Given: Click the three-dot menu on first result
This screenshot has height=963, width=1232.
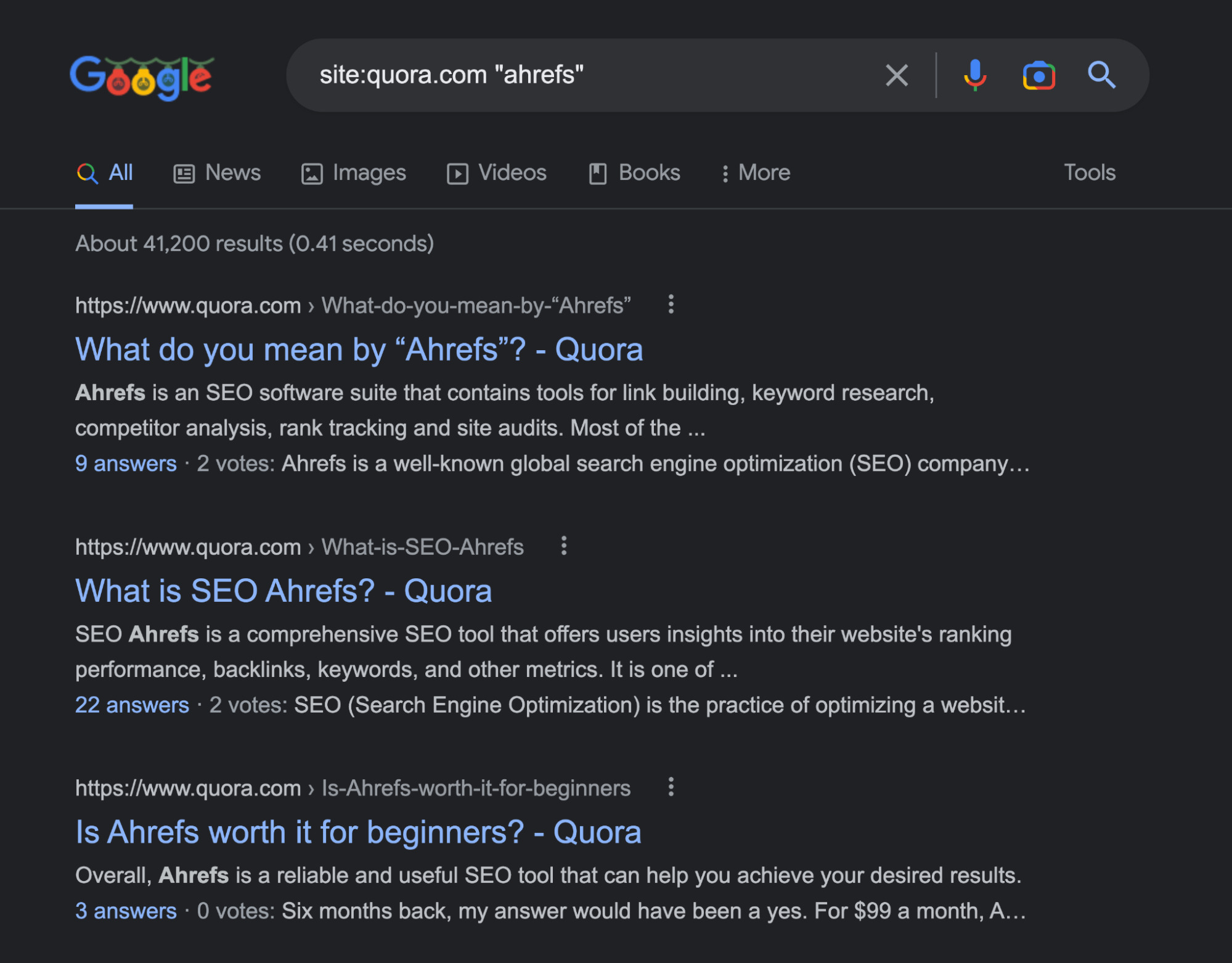Looking at the screenshot, I should pyautogui.click(x=672, y=305).
